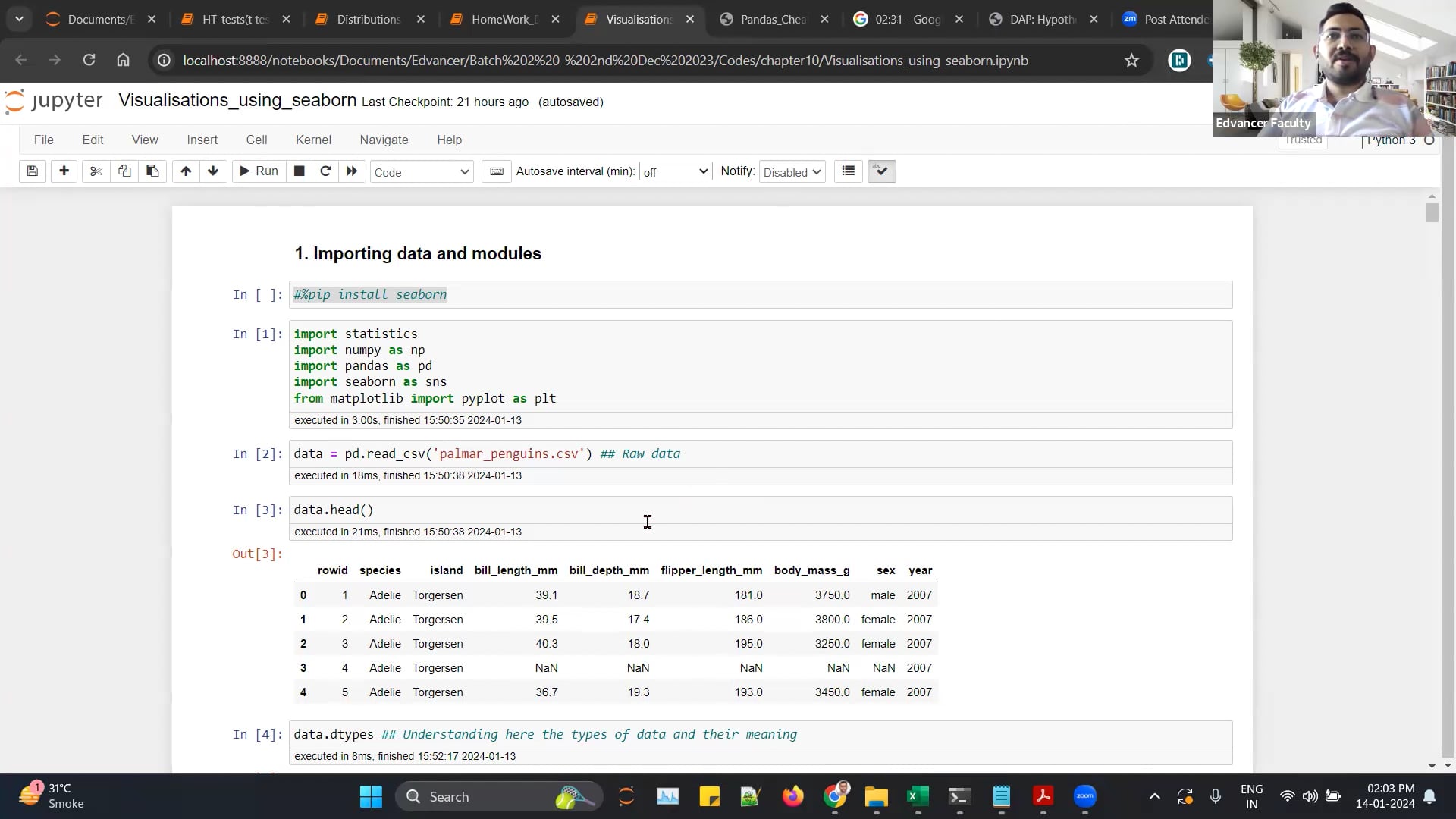Screen dimensions: 1456x819
Task: Open the clock showing 02:03 PM
Action: (1385, 796)
